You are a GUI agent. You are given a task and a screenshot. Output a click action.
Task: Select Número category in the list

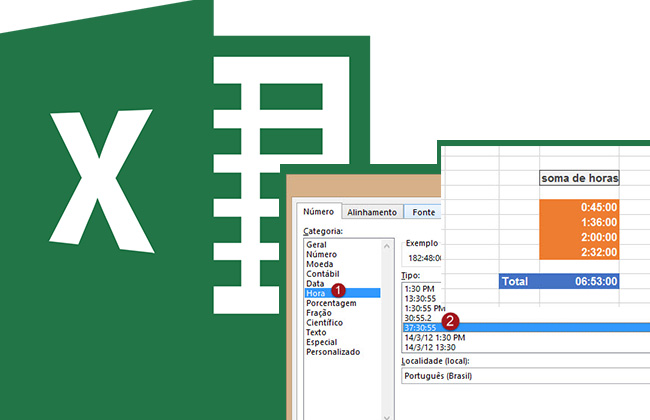point(321,254)
